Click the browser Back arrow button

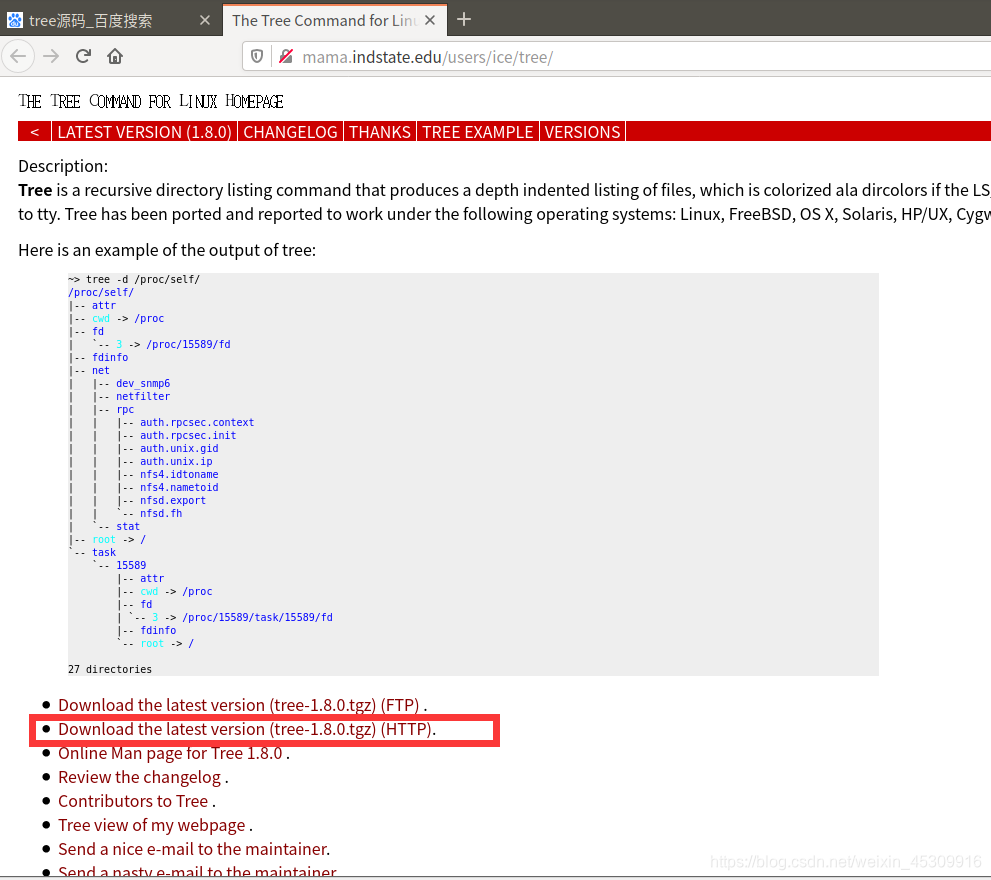pos(18,56)
